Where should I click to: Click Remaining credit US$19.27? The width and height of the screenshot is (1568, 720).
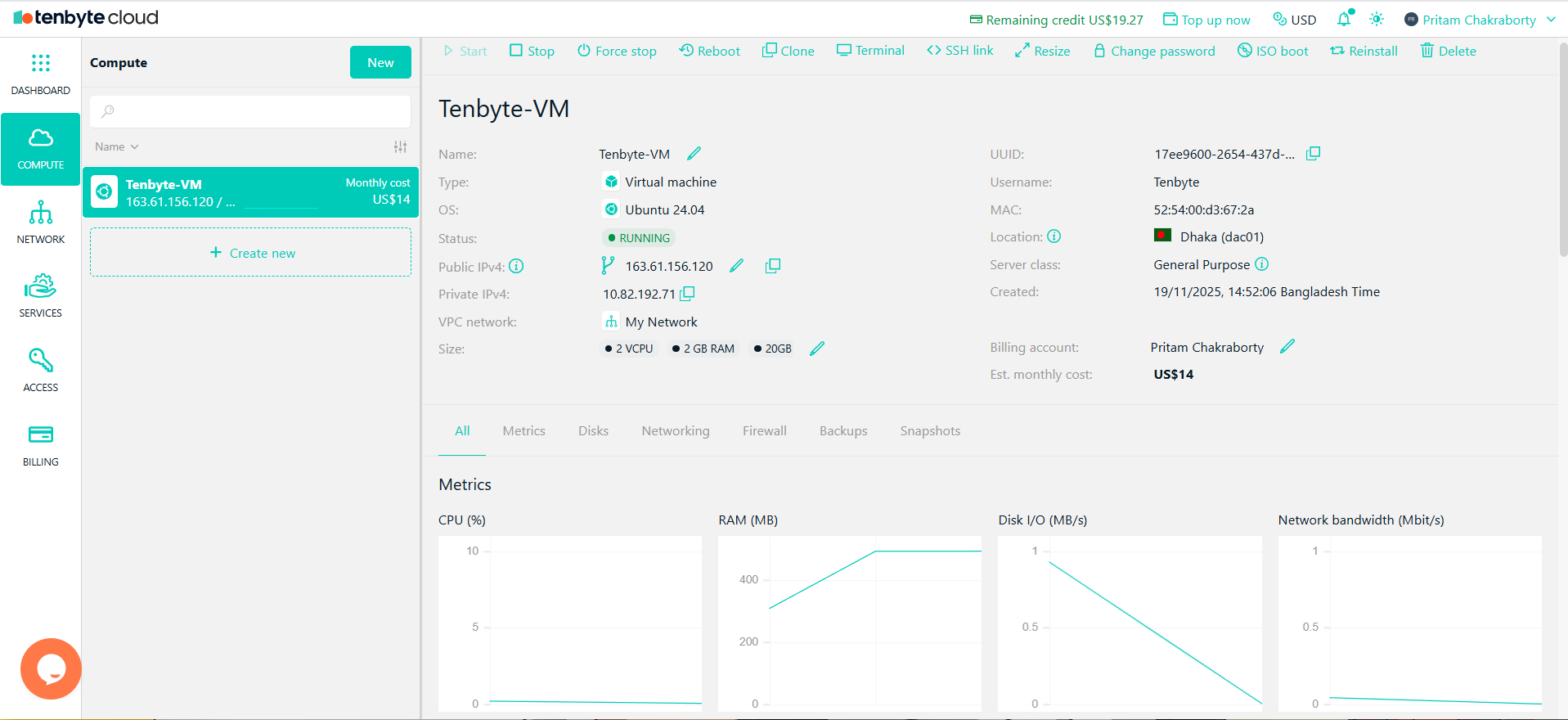(1056, 20)
